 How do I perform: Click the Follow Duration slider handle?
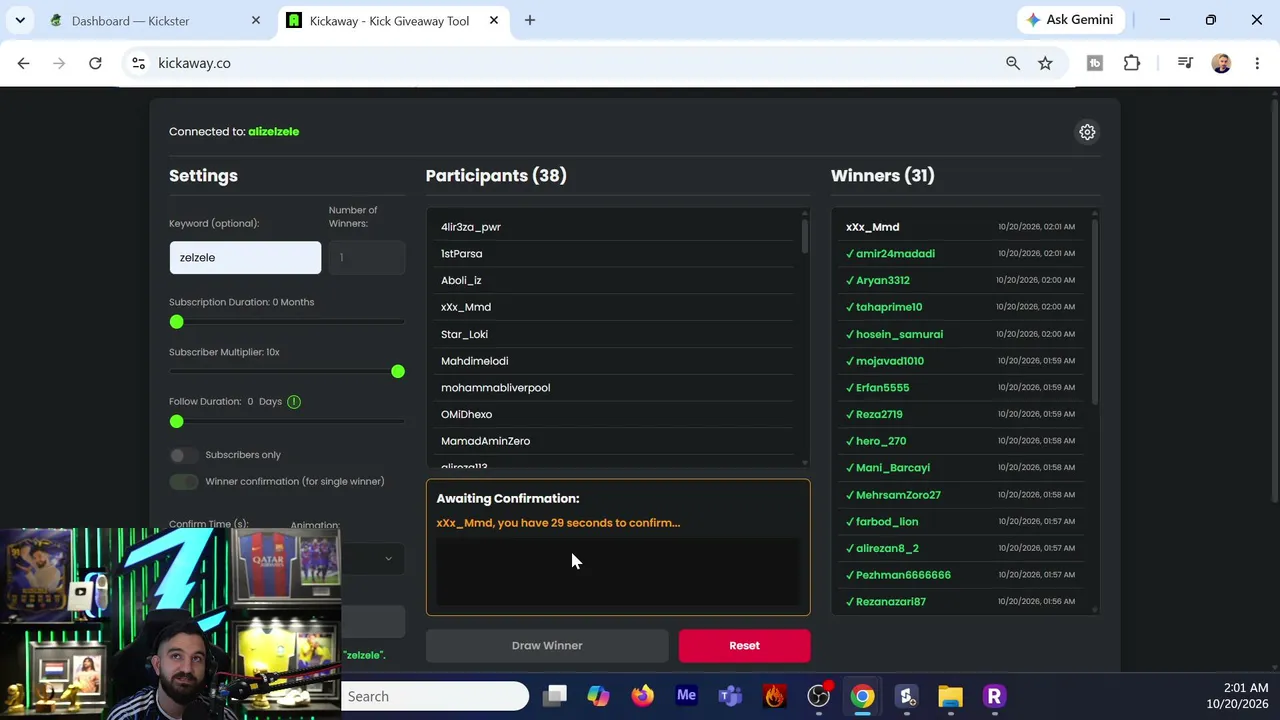[x=177, y=422]
